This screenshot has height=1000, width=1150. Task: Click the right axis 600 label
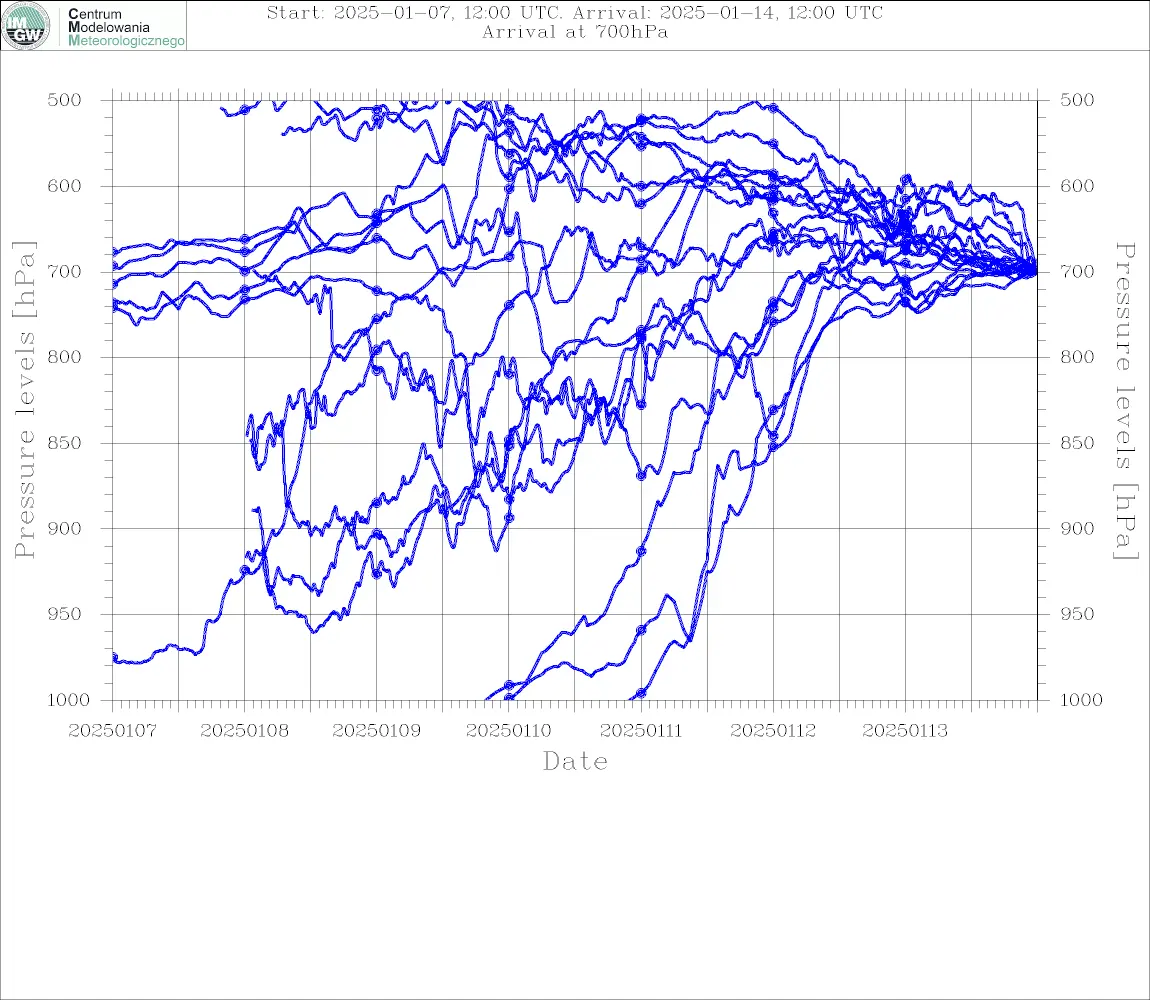(x=1077, y=186)
